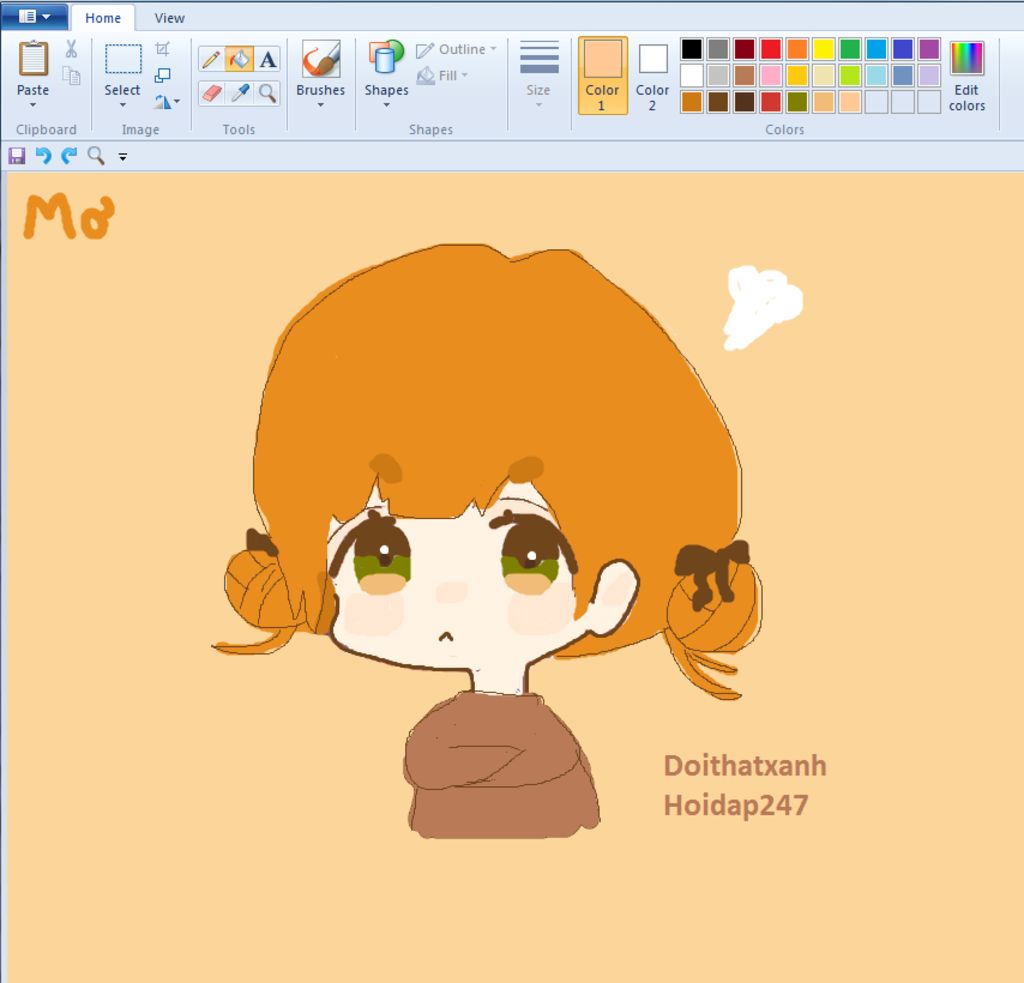Pick the pink color swatch
The image size is (1024, 983).
(771, 75)
